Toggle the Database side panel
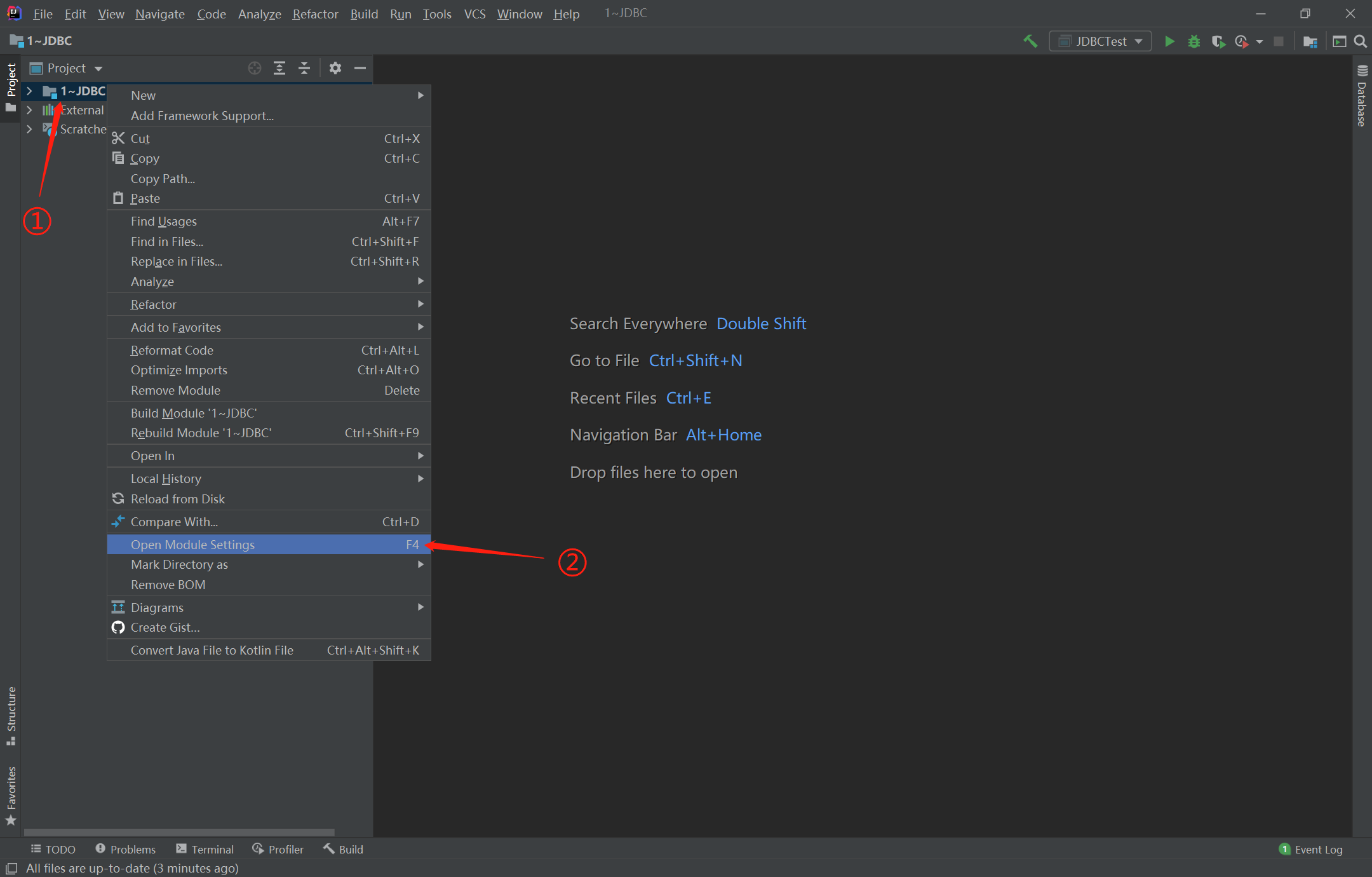Viewport: 1372px width, 877px height. pos(1362,97)
